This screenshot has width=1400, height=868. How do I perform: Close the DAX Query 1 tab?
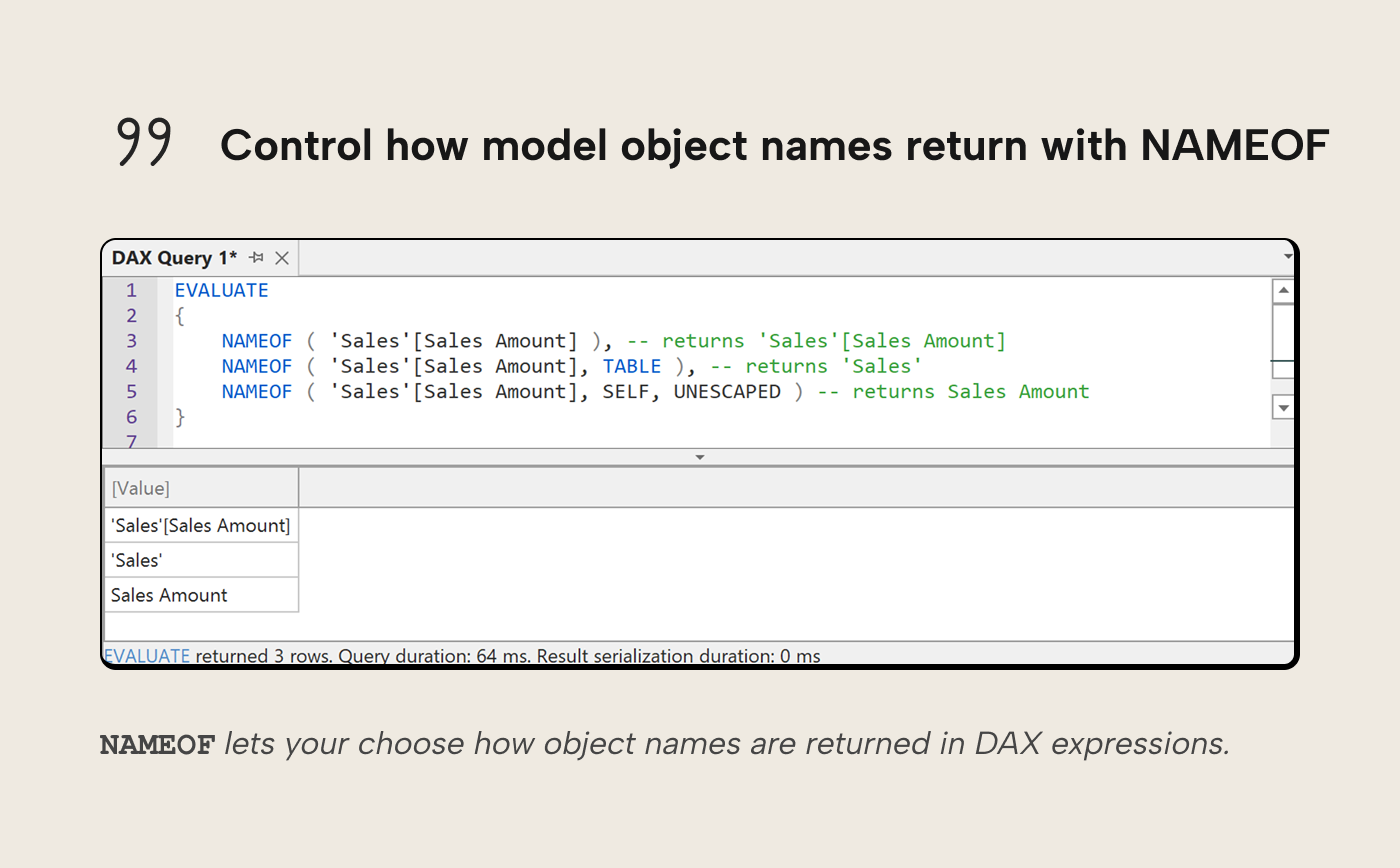pyautogui.click(x=282, y=258)
